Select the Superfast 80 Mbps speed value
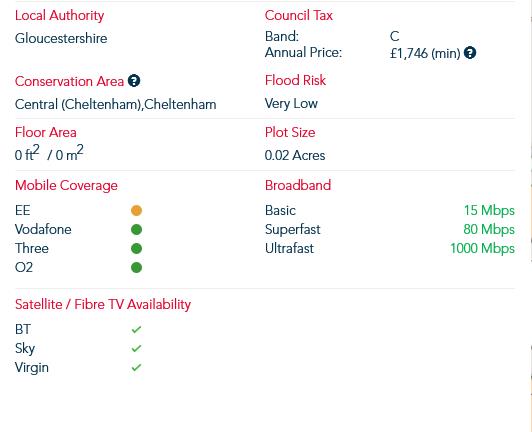 pos(489,229)
